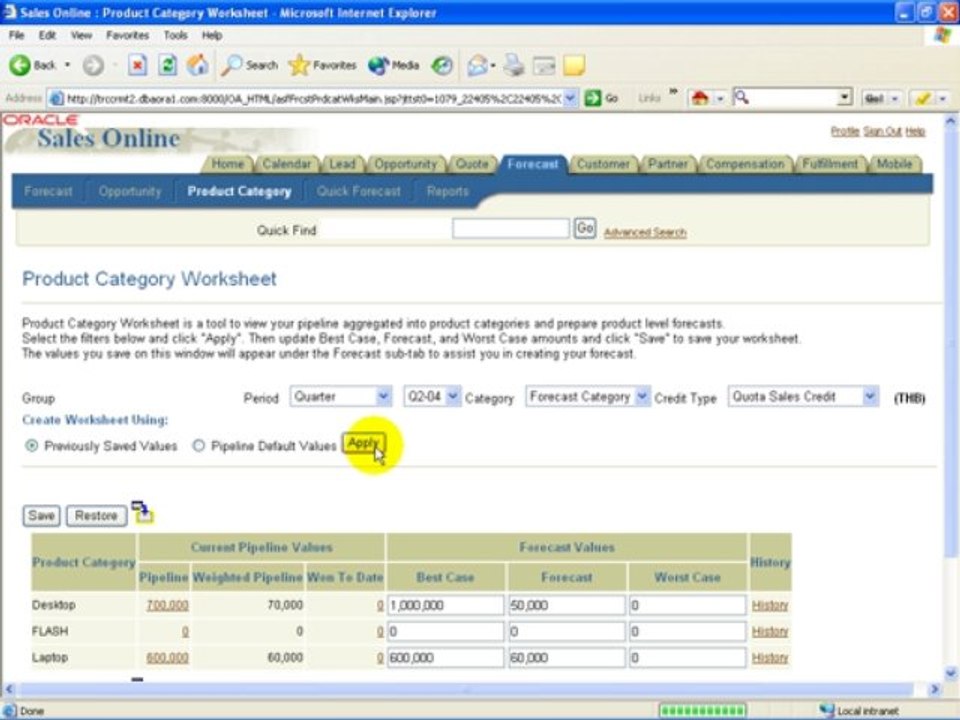The width and height of the screenshot is (960, 720).
Task: Open the Favorites menu
Action: tap(127, 36)
